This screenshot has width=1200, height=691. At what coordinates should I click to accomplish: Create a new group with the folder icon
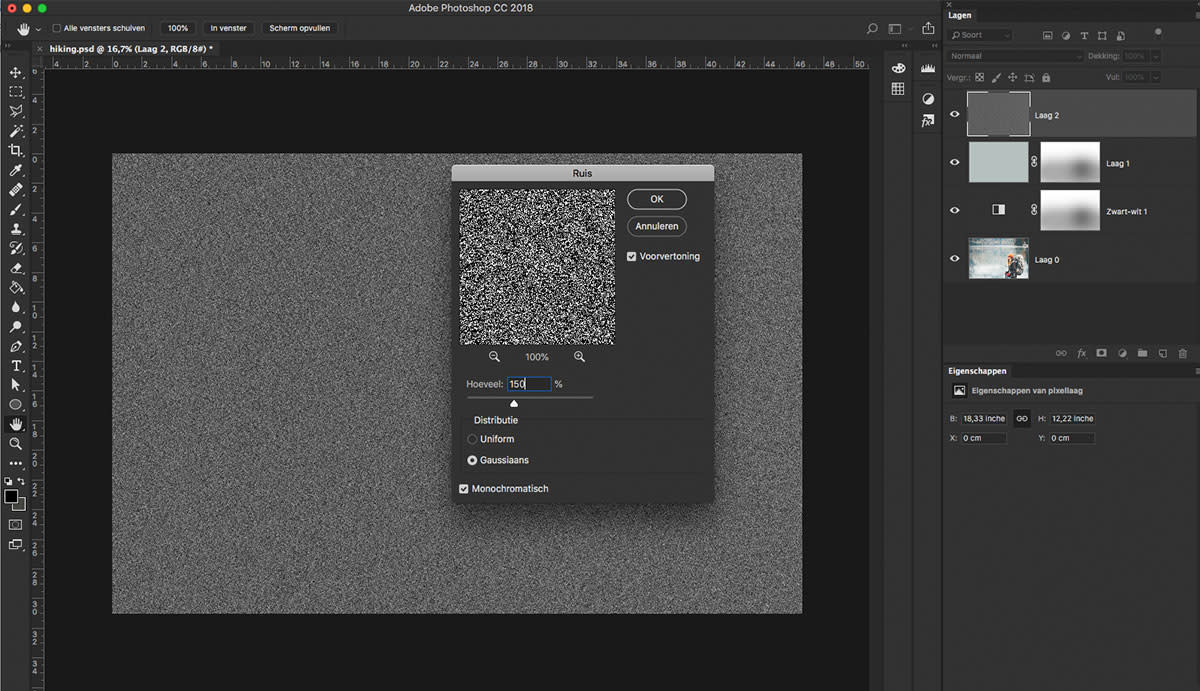[x=1142, y=353]
